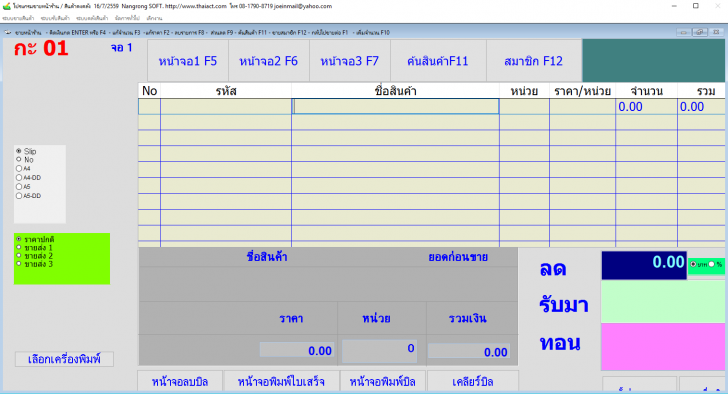
Task: Click the No column header
Action: point(149,91)
